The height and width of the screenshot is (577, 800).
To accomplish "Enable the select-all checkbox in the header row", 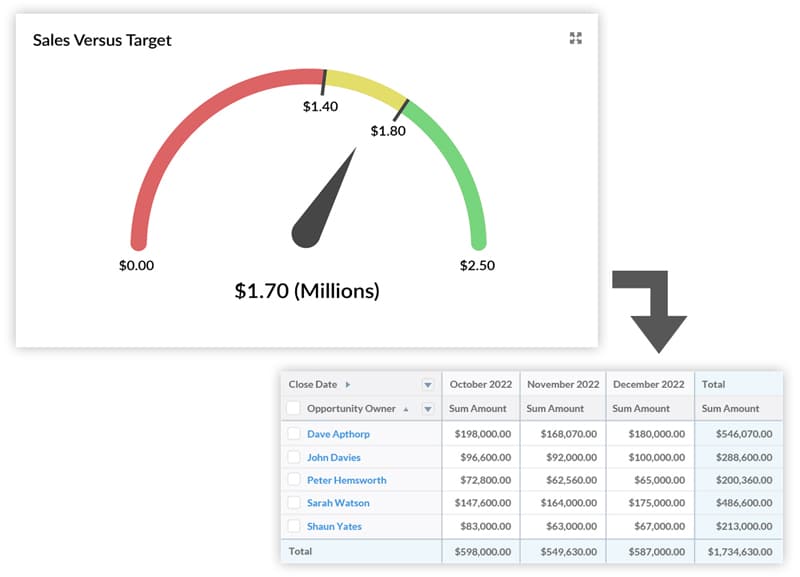I will [293, 407].
